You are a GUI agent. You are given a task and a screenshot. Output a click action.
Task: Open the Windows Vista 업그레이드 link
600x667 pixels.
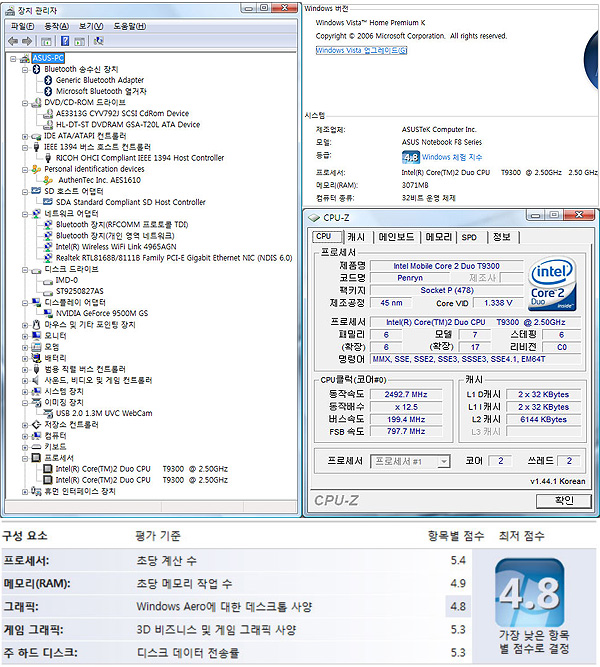pos(361,51)
